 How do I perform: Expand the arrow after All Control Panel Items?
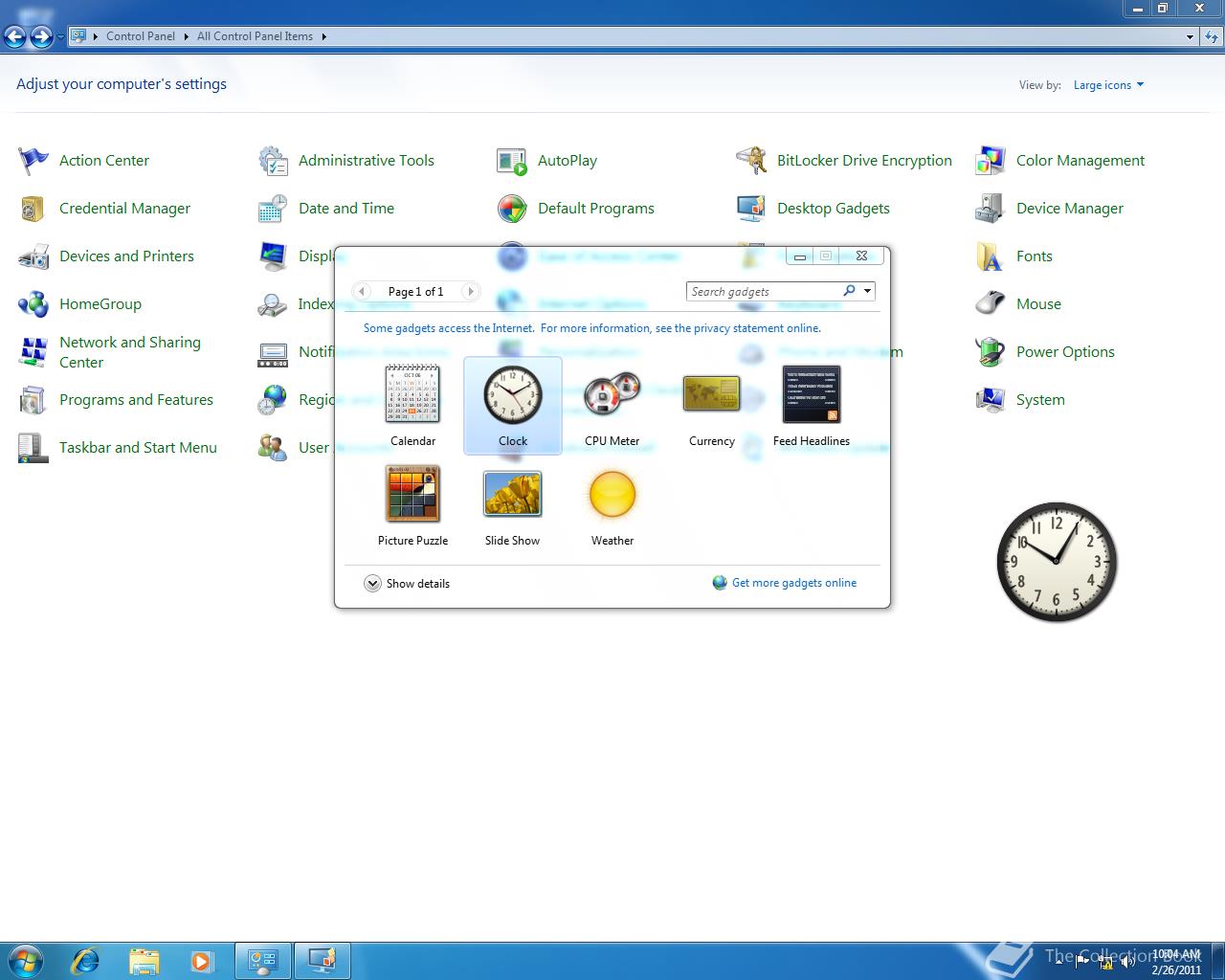323,36
